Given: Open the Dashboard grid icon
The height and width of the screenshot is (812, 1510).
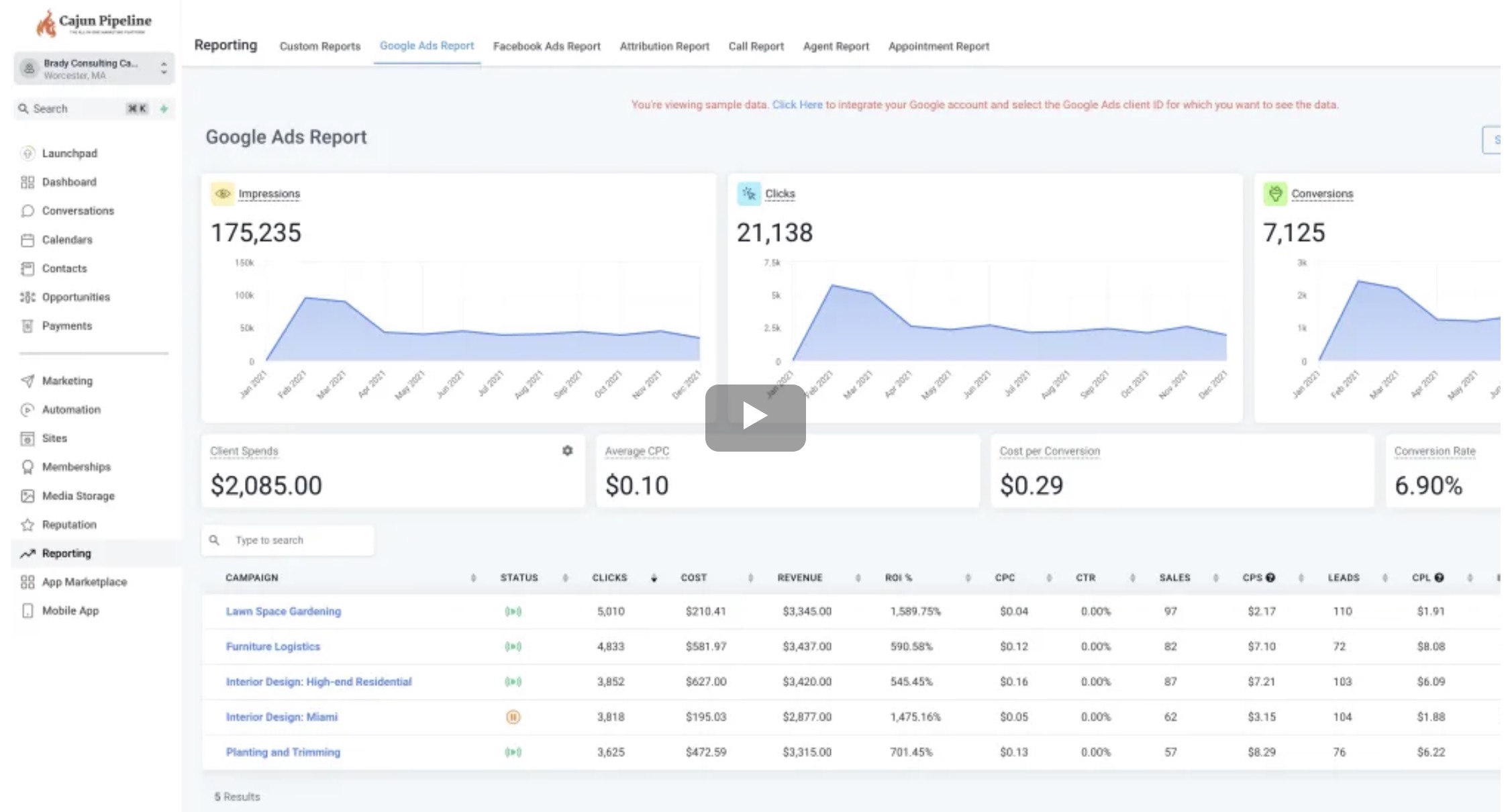Looking at the screenshot, I should tap(28, 183).
